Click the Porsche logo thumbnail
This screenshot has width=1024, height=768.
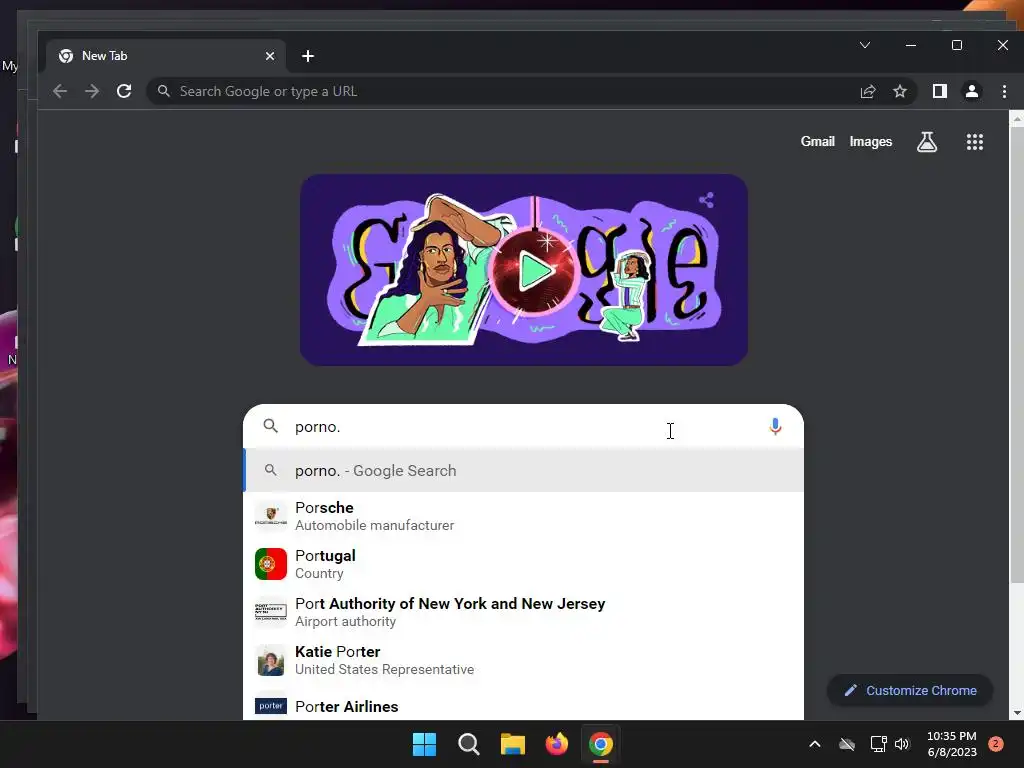[271, 516]
